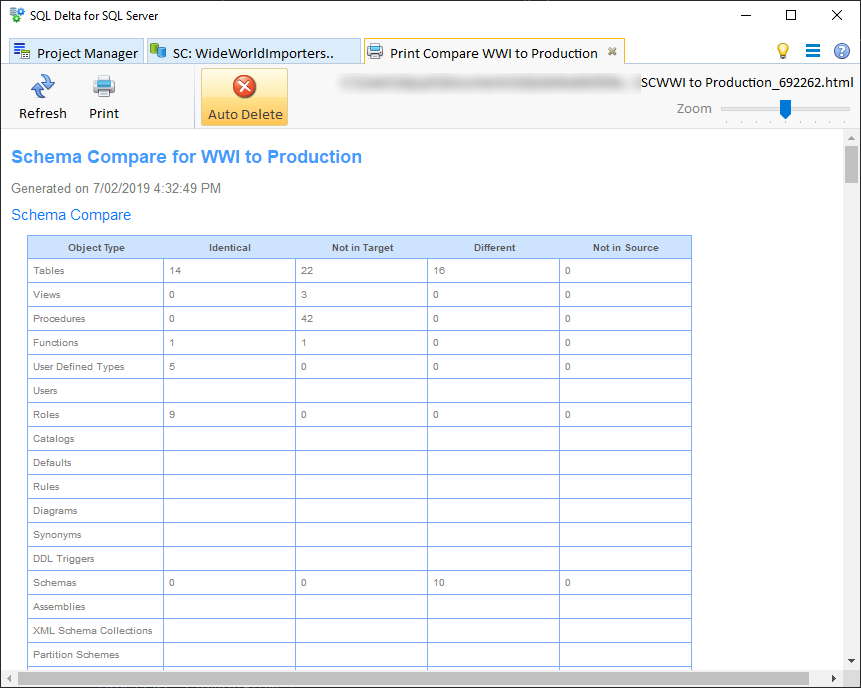
Task: Click the 'Catalogs' row label
Action: click(x=53, y=439)
